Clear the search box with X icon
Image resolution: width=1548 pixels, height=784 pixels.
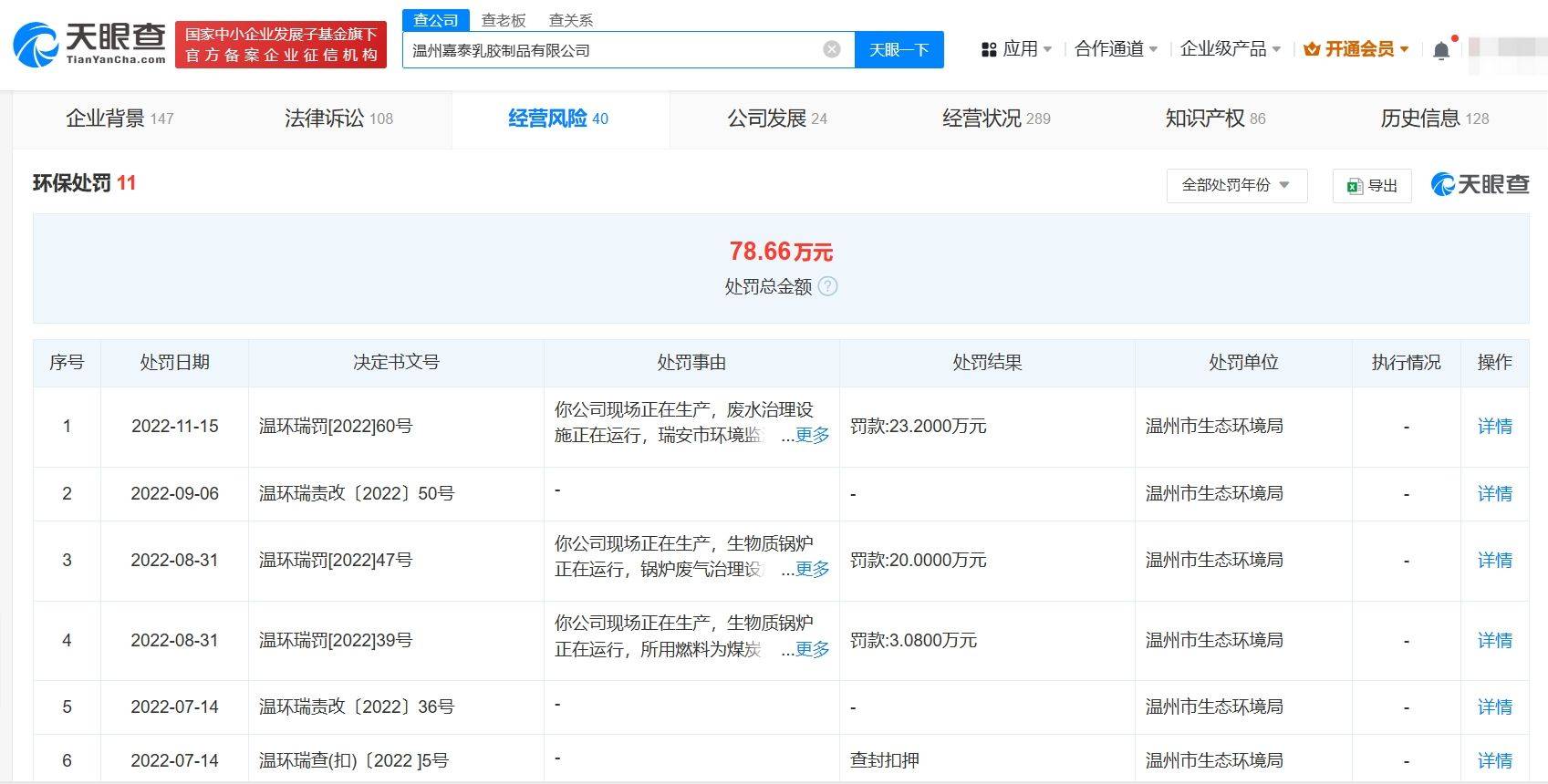(x=831, y=49)
